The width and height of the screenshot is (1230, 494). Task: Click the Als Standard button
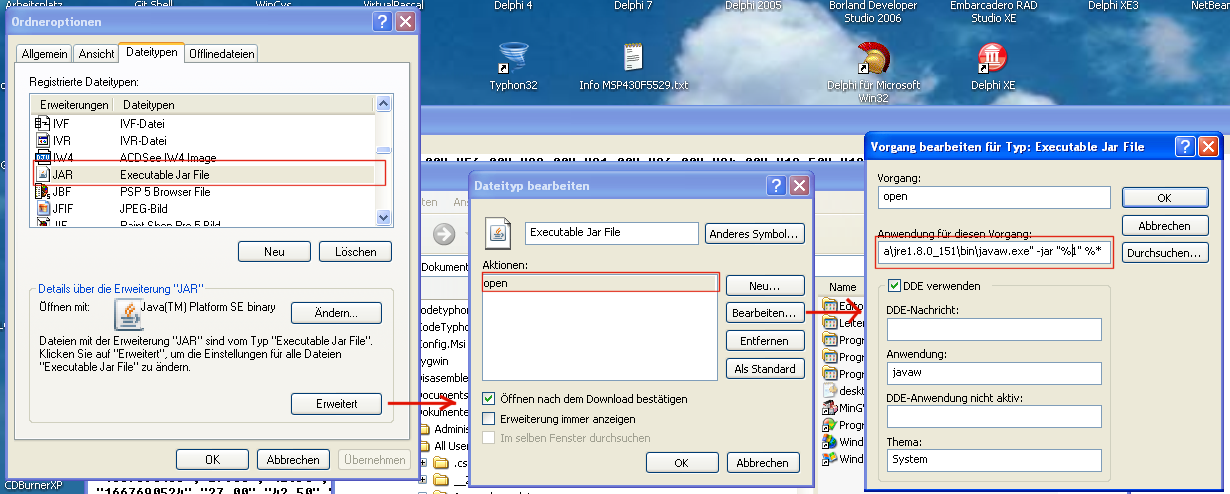tap(766, 369)
